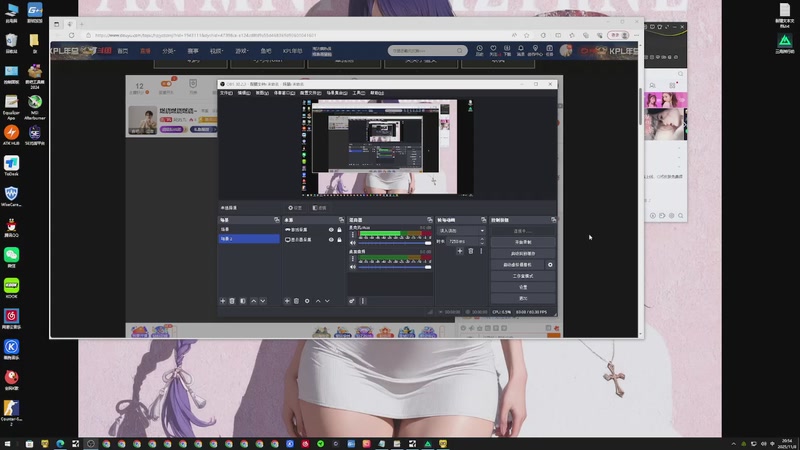Go to 首页 in Douyu navigation
Image resolution: width=800 pixels, height=450 pixels.
pyautogui.click(x=123, y=51)
